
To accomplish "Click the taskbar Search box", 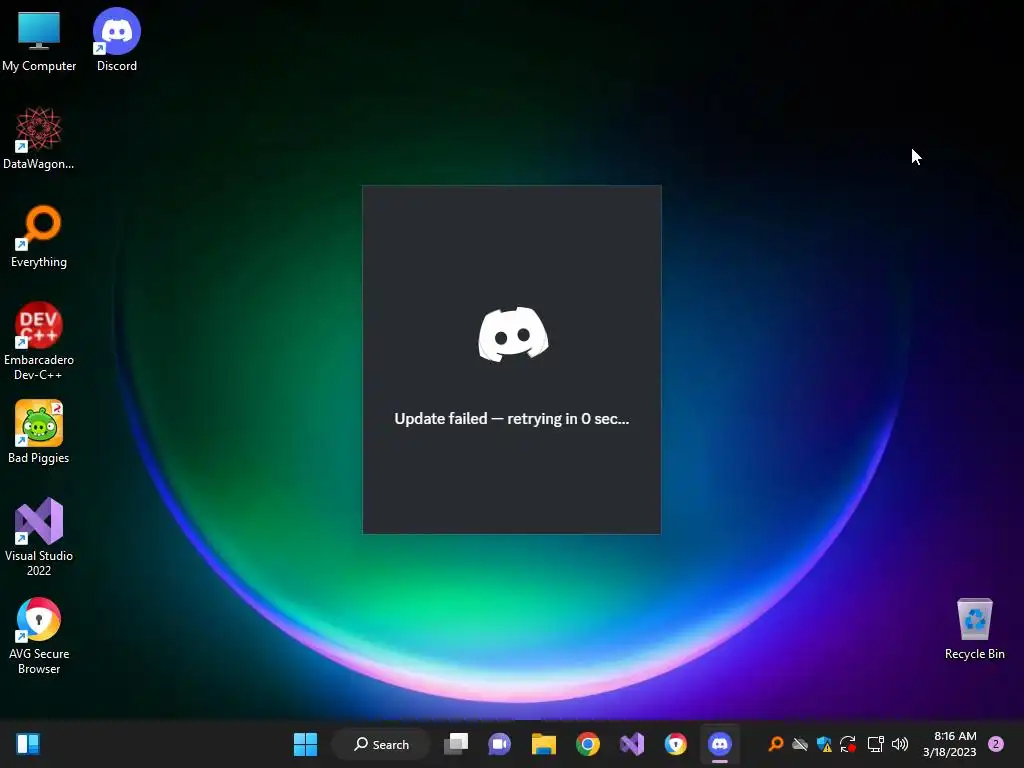I will (381, 744).
